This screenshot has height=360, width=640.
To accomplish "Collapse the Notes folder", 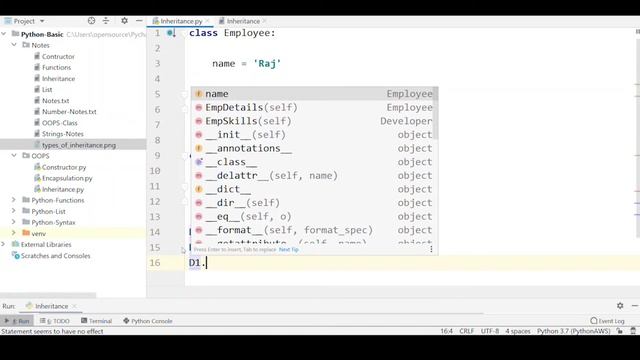I will coord(14,45).
